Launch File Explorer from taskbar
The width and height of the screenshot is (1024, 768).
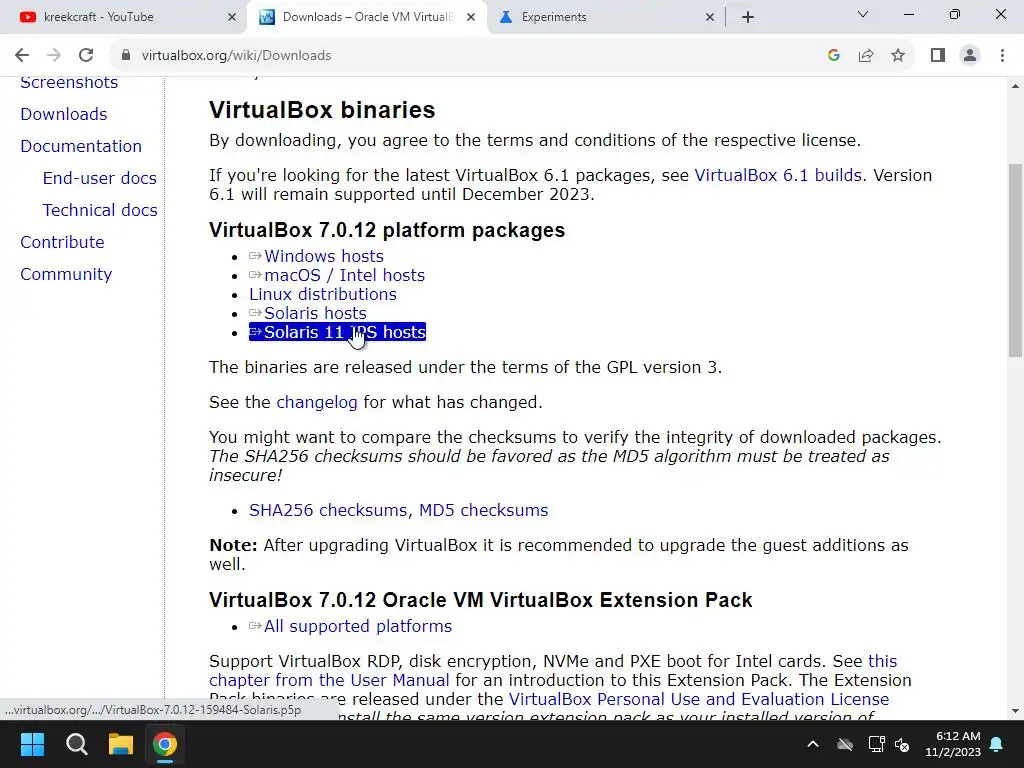tap(121, 744)
